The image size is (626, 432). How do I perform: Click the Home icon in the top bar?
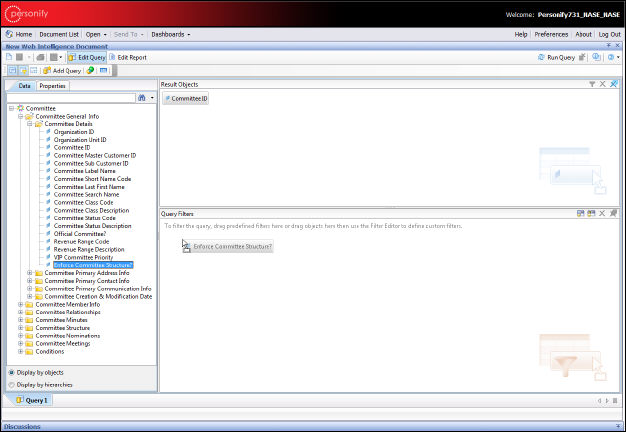(19, 34)
